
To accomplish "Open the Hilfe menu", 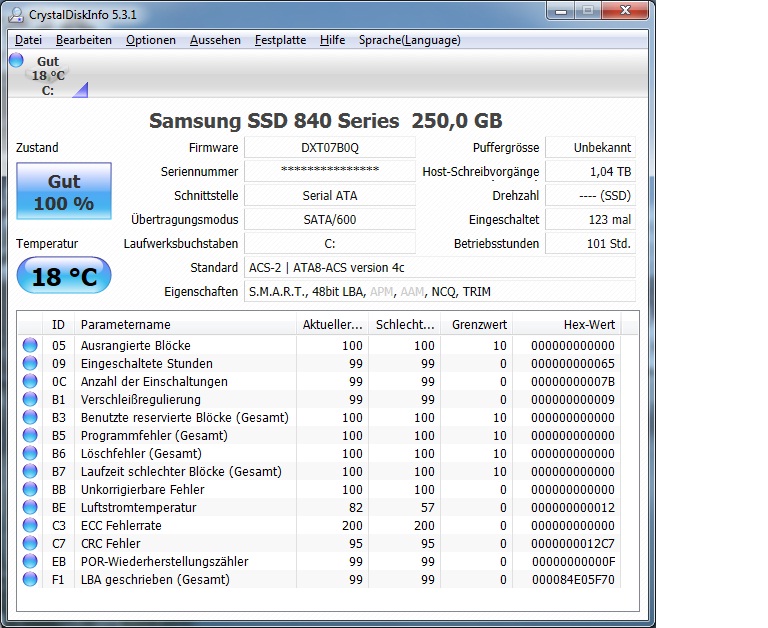I will click(x=332, y=40).
